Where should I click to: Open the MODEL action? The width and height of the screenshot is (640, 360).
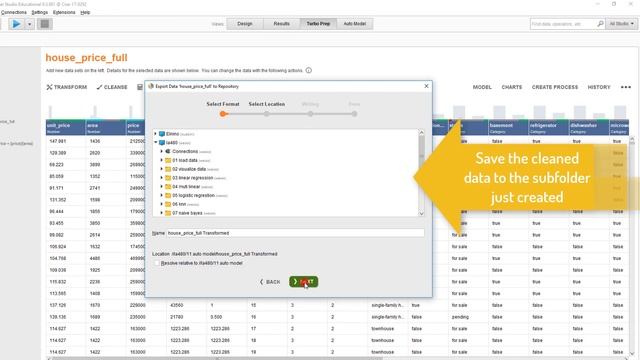[x=482, y=87]
